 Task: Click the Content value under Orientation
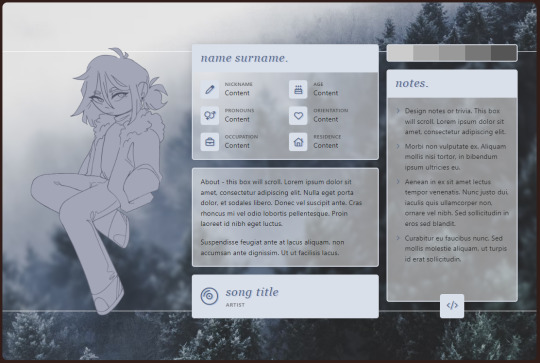tap(325, 119)
